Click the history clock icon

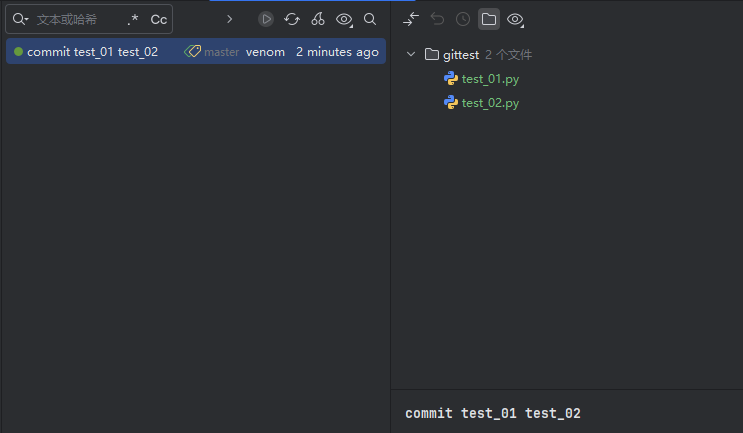463,19
